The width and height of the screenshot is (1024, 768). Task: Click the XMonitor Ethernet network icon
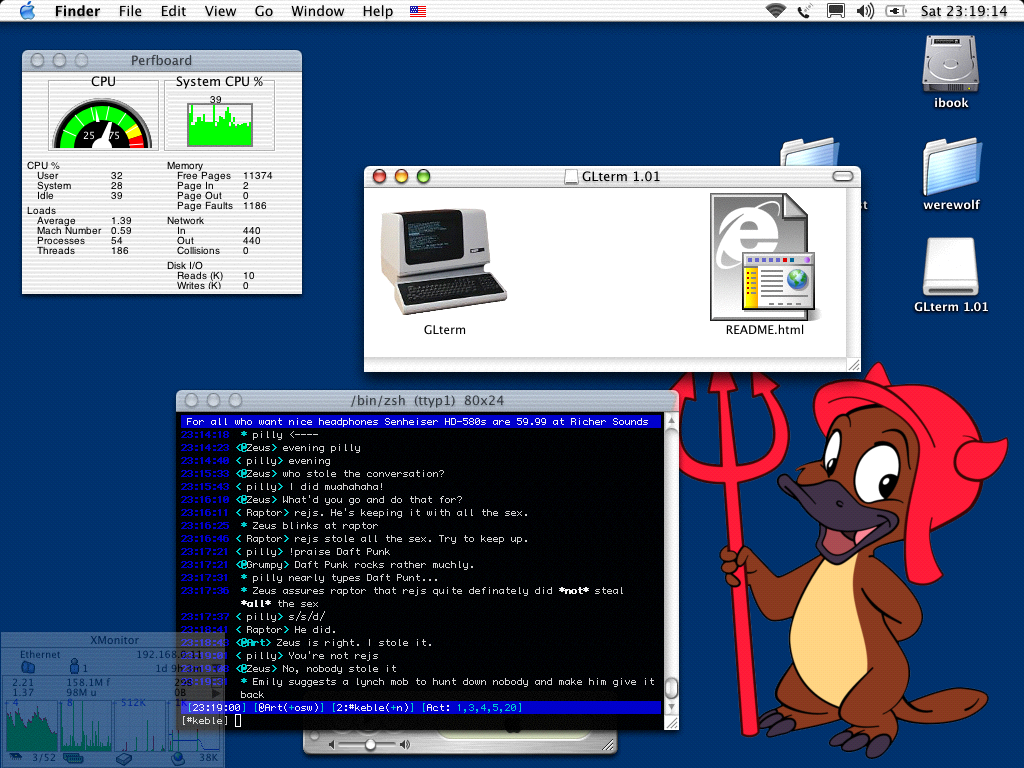(x=27, y=667)
